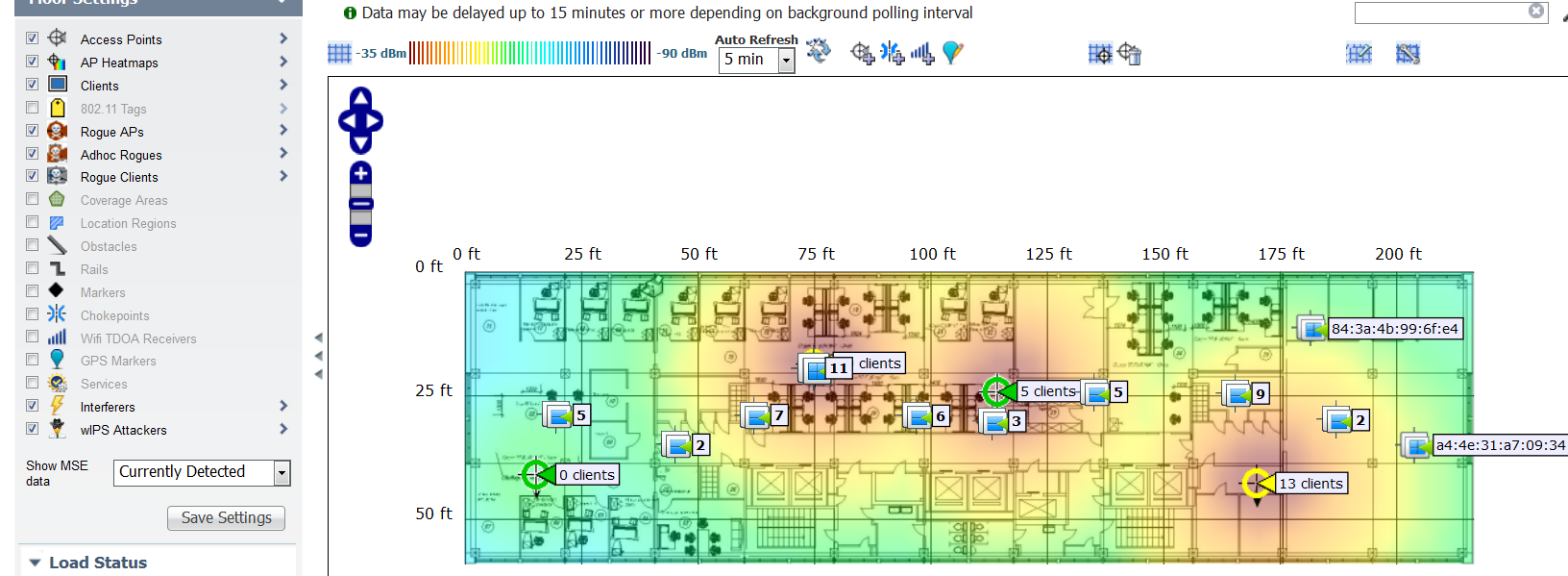Select the green AP with 5 clients
Viewport: 1568px width, 576px height.
[997, 391]
